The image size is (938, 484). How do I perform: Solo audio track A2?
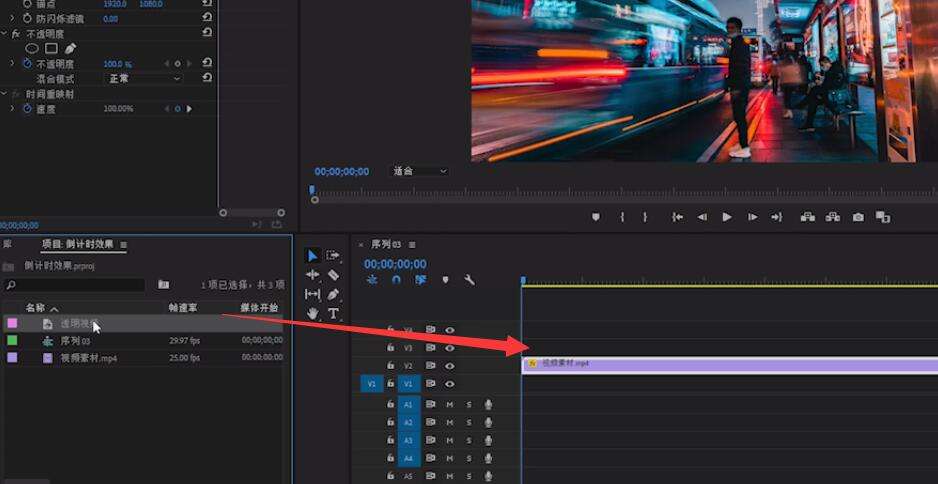tap(469, 423)
